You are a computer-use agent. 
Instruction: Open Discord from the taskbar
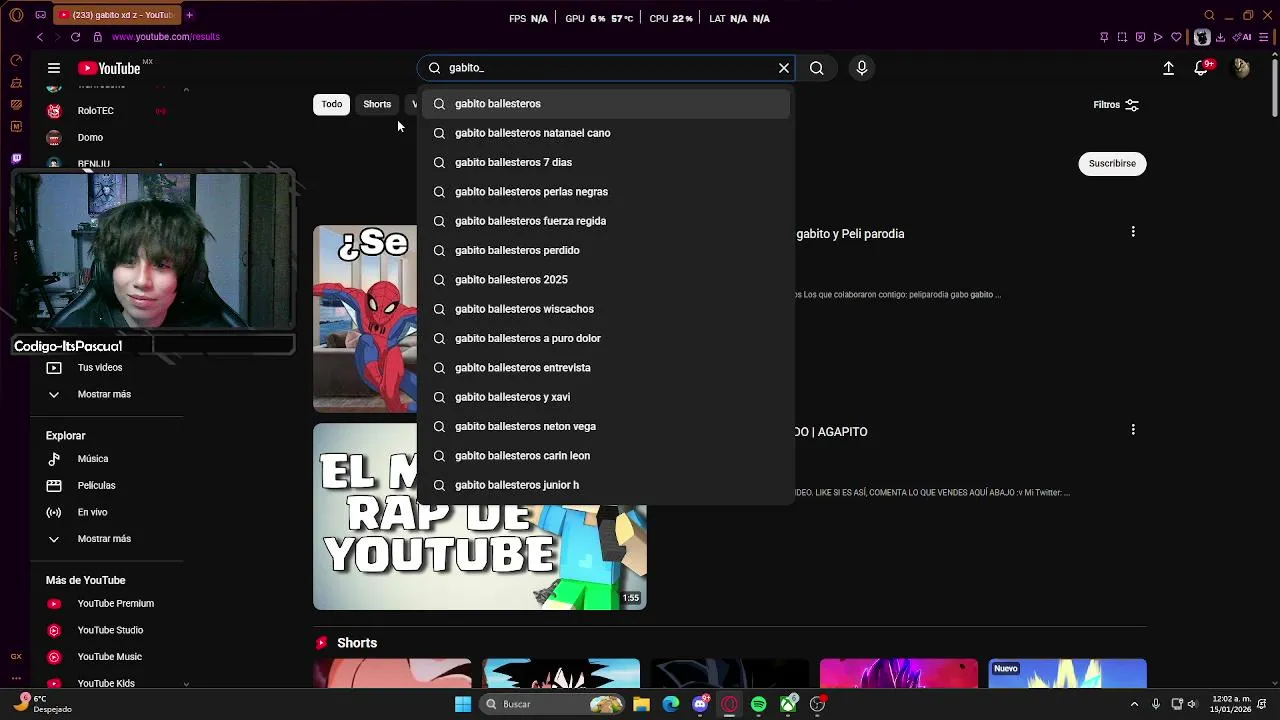tap(700, 704)
